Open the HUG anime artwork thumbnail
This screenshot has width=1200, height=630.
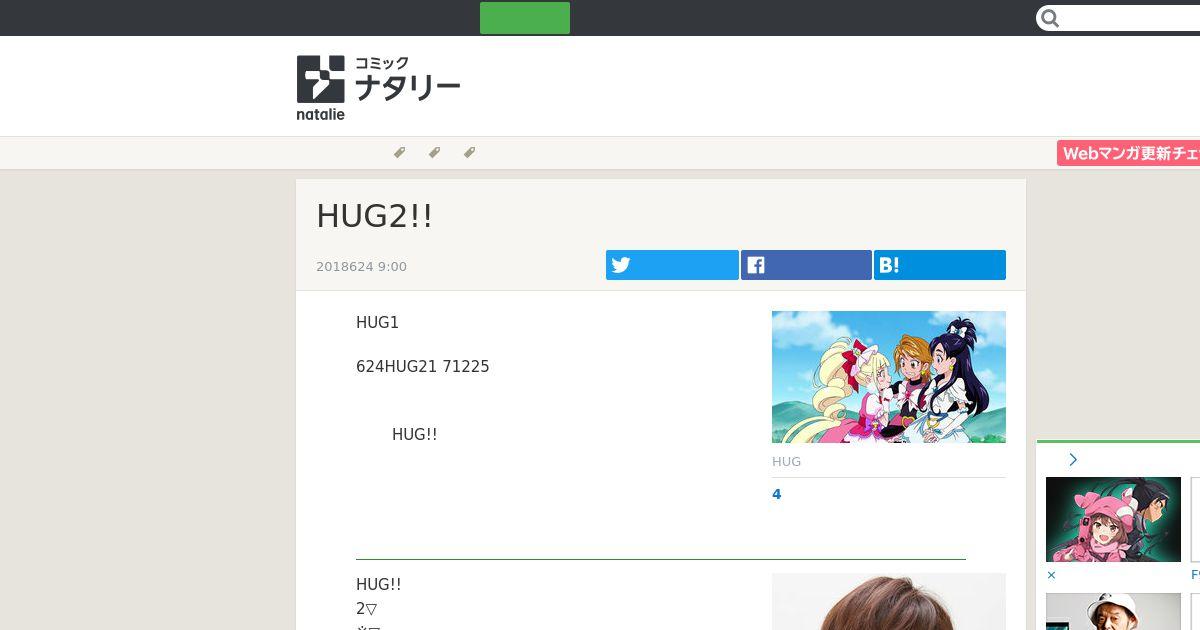[889, 377]
